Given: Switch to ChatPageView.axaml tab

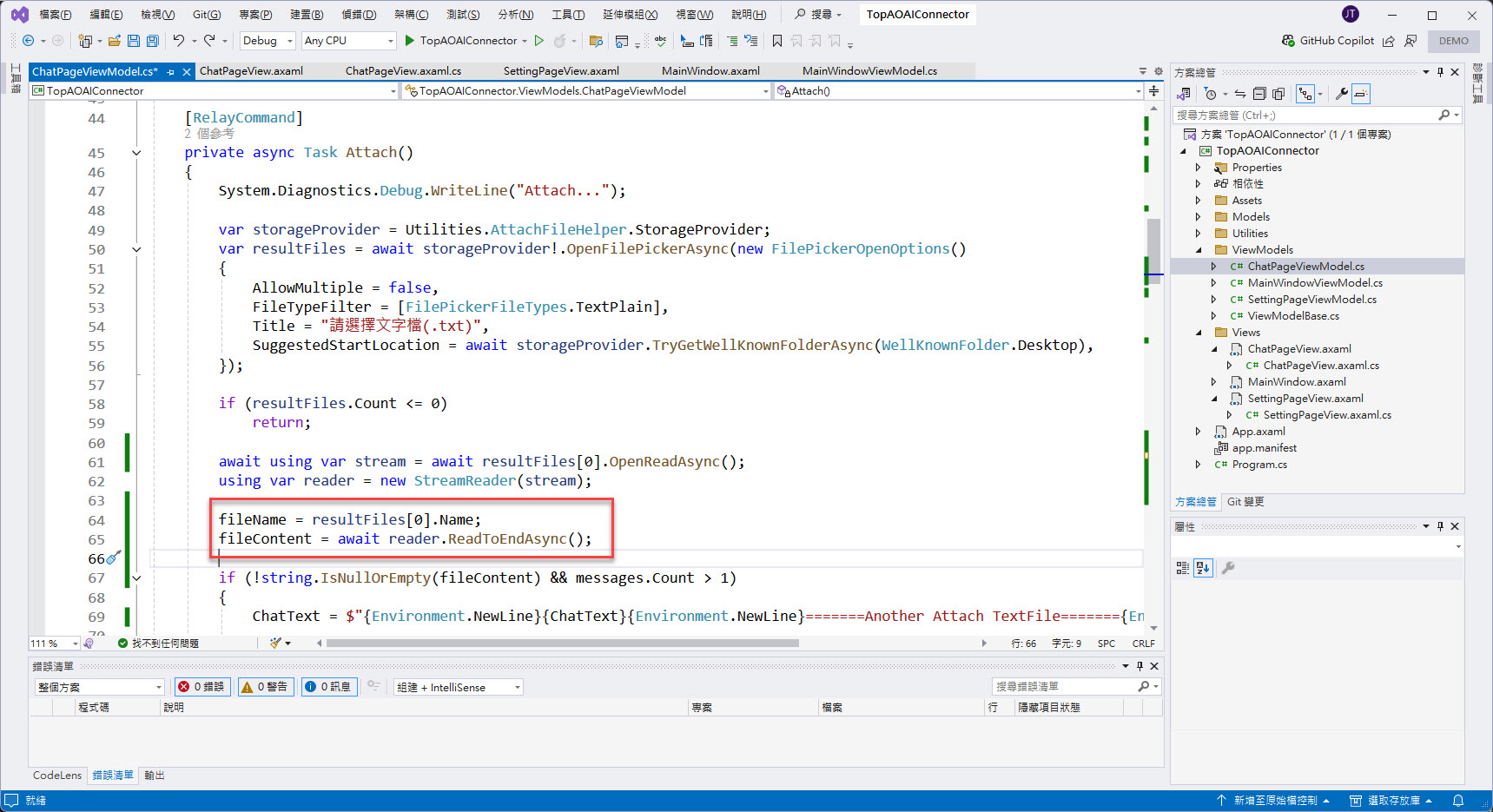Looking at the screenshot, I should (x=251, y=71).
